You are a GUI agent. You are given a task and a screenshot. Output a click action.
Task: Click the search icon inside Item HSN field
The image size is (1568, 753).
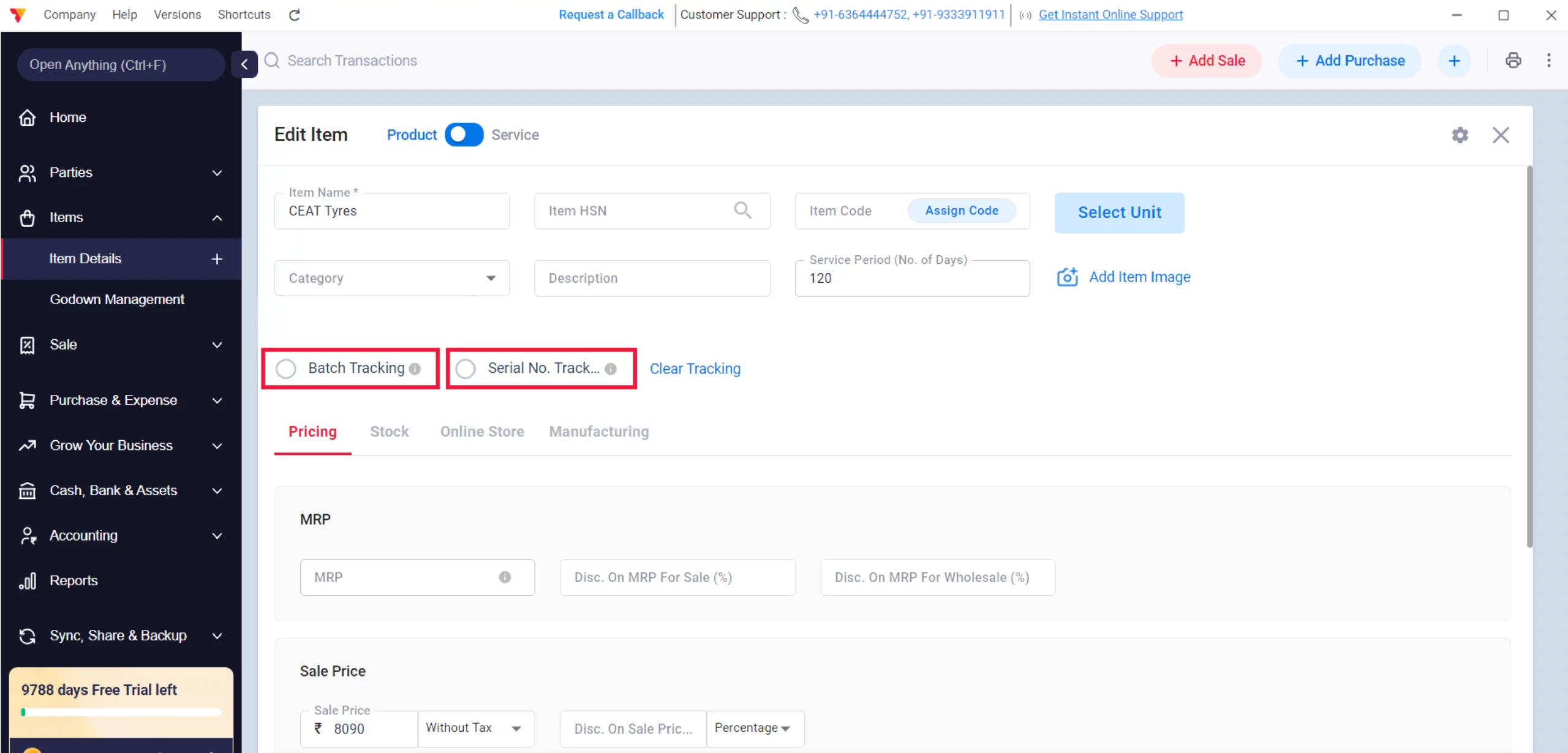click(x=743, y=211)
